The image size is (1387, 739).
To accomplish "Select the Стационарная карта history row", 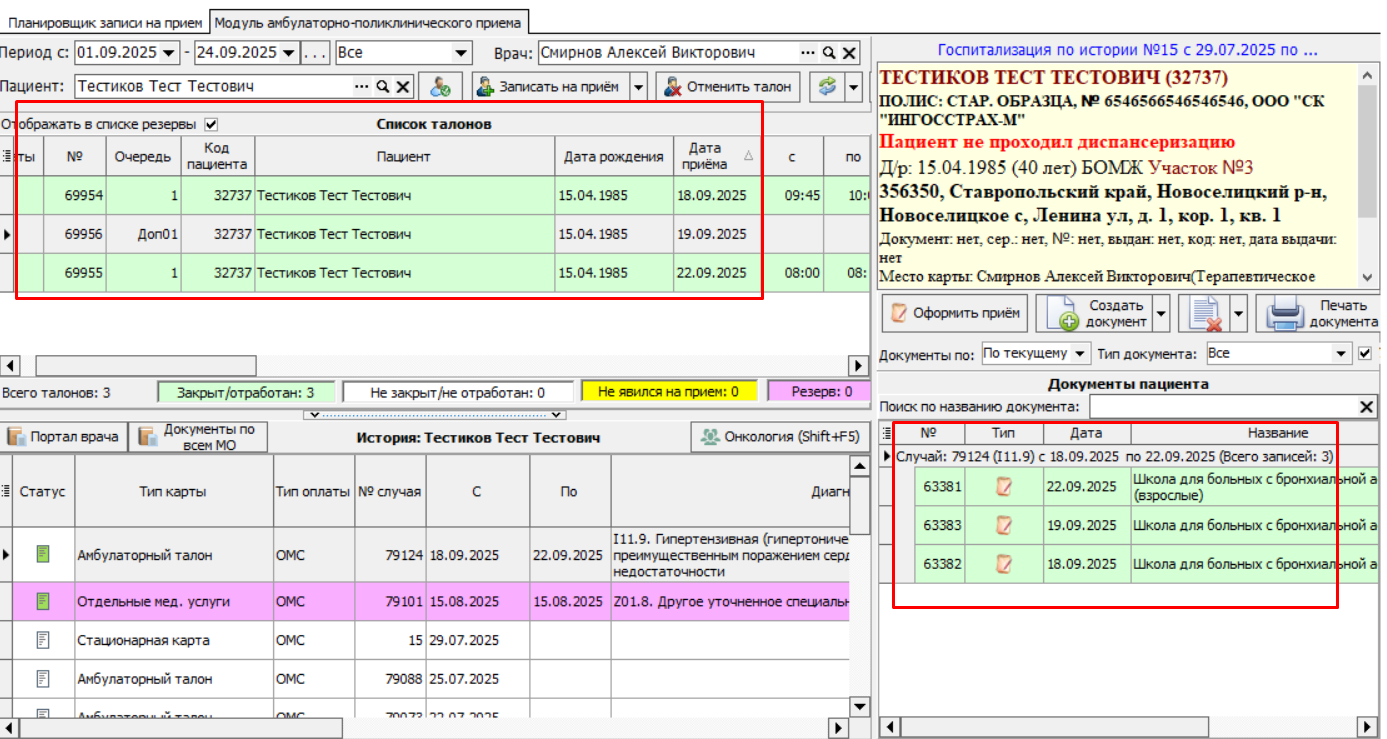I will click(x=425, y=640).
